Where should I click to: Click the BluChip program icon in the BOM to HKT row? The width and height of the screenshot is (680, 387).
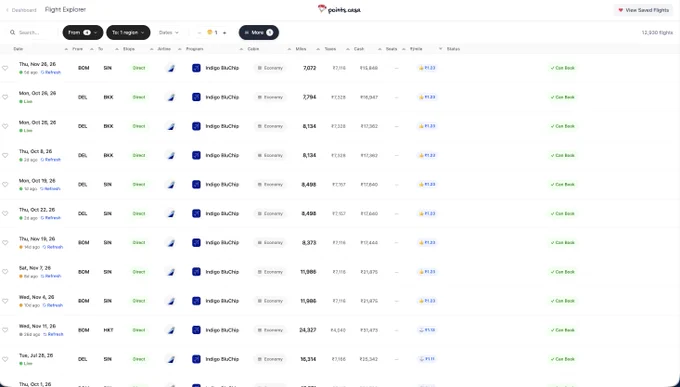[196, 330]
